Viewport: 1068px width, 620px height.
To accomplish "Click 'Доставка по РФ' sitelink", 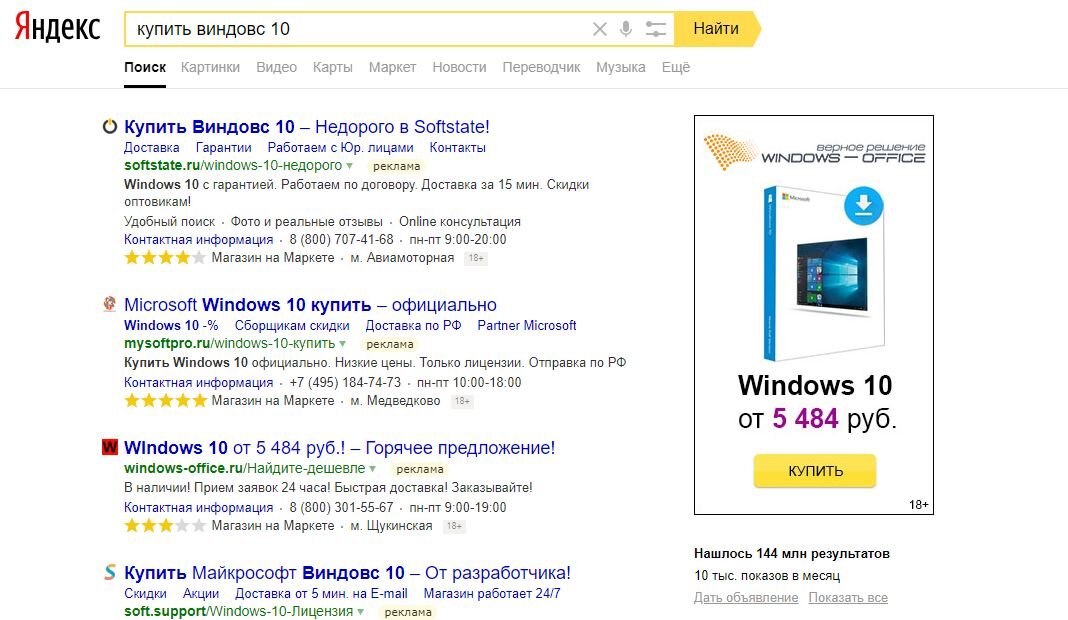I will coord(413,325).
